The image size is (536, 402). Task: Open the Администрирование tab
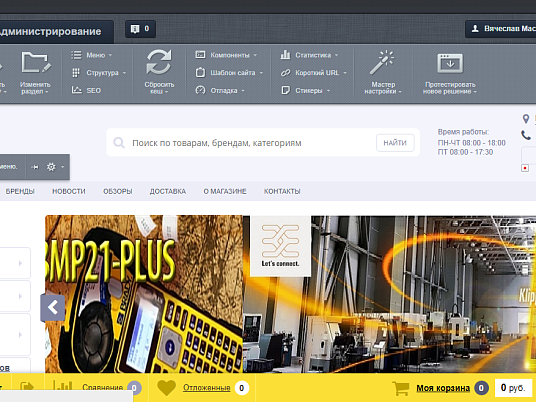coord(55,31)
